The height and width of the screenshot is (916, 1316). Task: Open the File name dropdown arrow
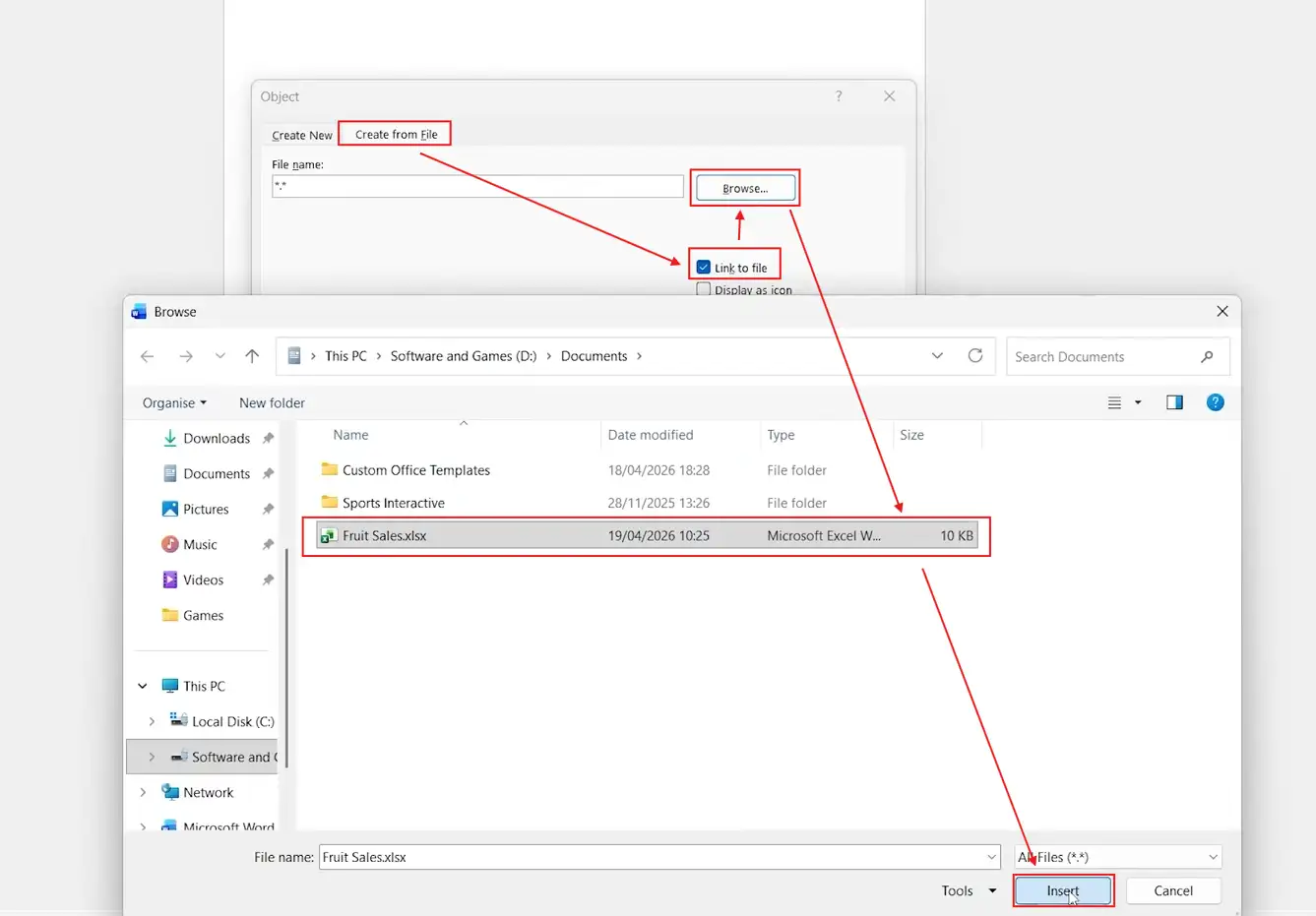pos(991,857)
